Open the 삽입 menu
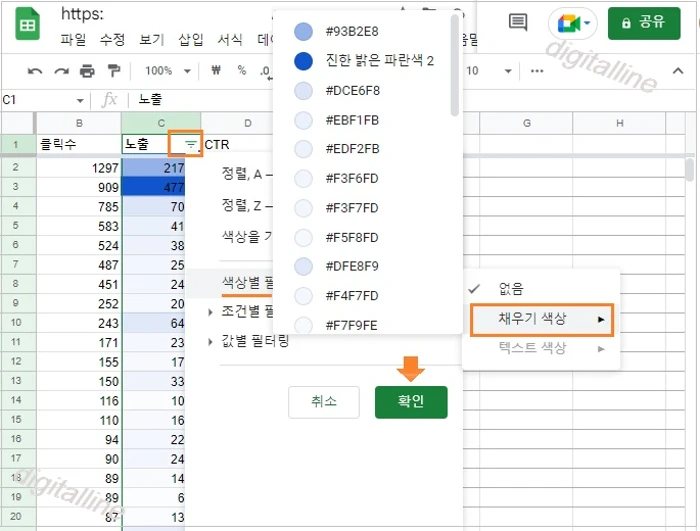Image resolution: width=700 pixels, height=531 pixels. tap(191, 40)
